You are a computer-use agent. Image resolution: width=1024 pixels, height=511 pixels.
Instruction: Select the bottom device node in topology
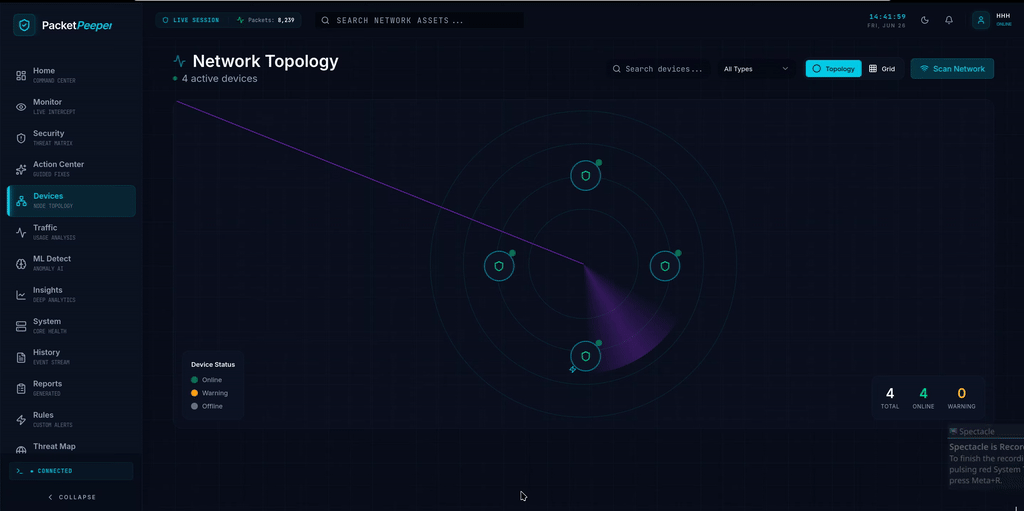click(586, 356)
